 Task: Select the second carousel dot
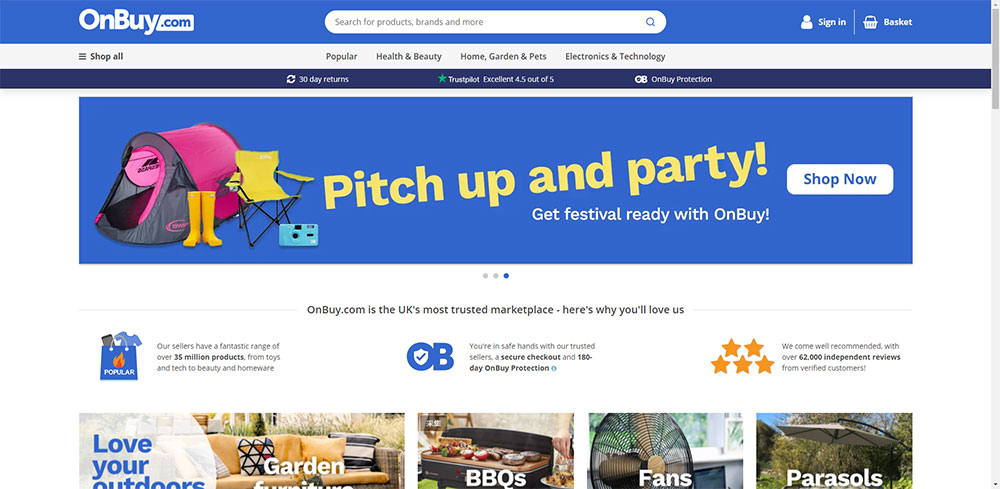496,276
